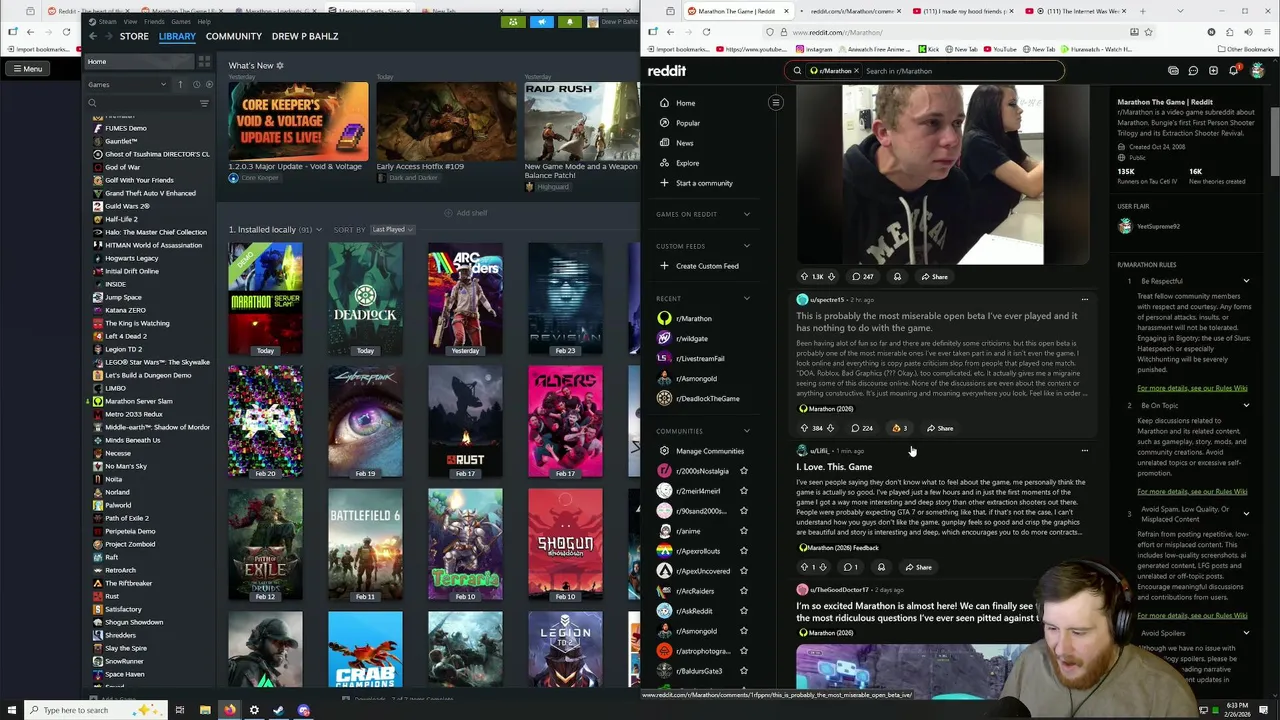1280x720 pixels.
Task: Collapse COMMUNITIES section in Reddit sidebar
Action: (x=746, y=431)
